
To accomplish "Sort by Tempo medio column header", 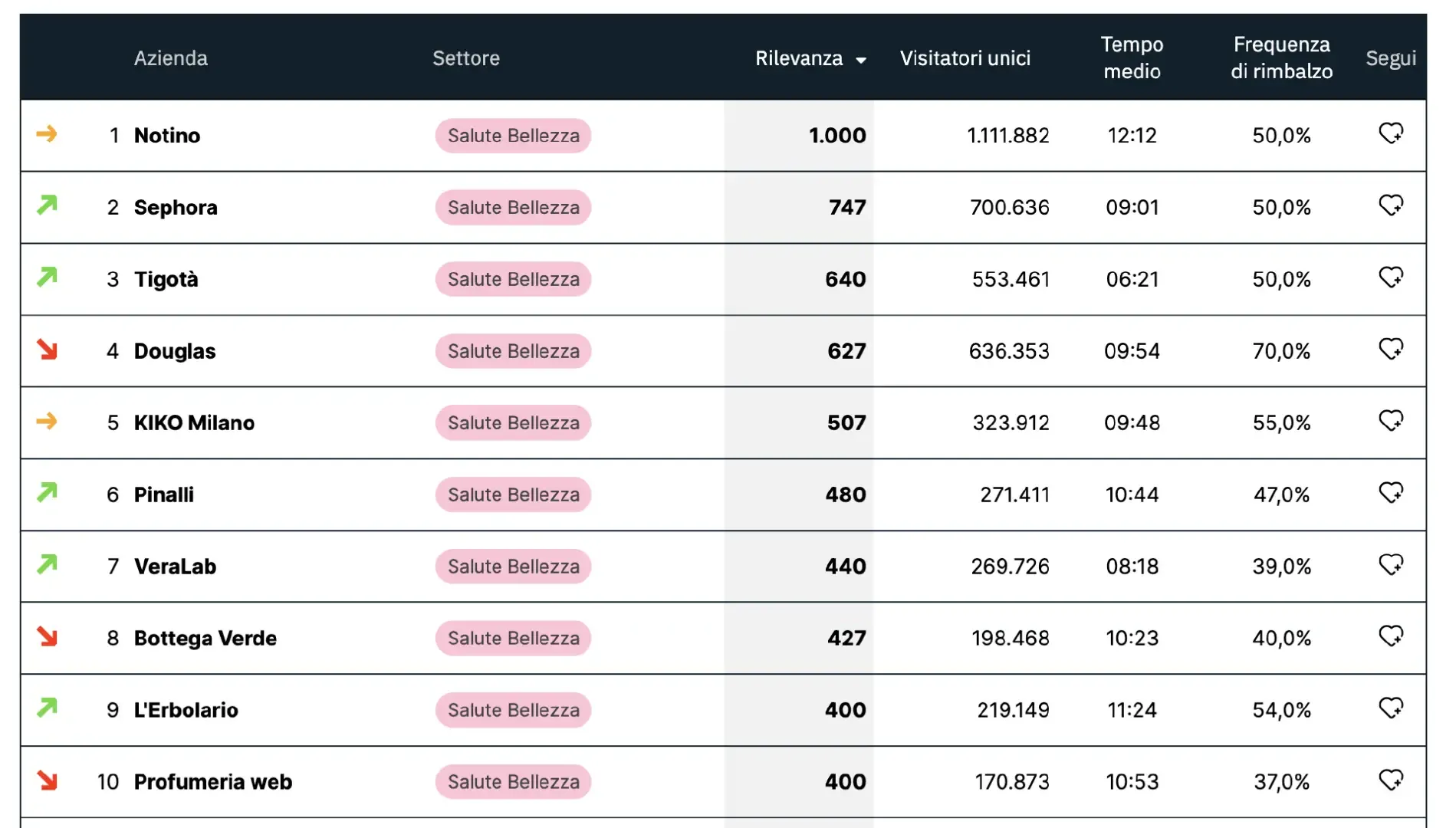I will [x=1132, y=58].
